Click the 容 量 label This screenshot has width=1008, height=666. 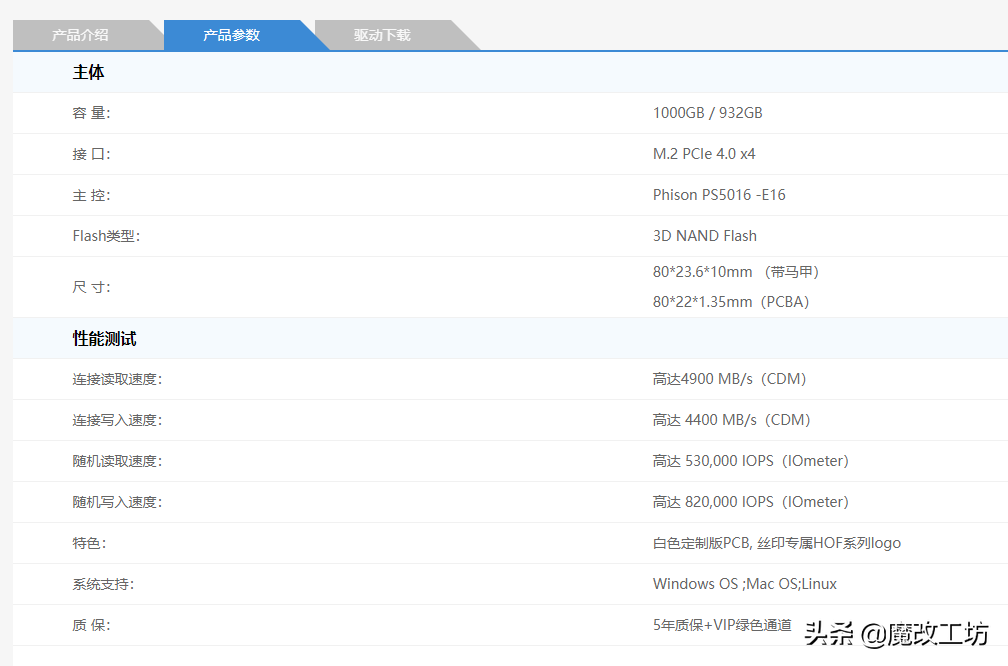(91, 113)
